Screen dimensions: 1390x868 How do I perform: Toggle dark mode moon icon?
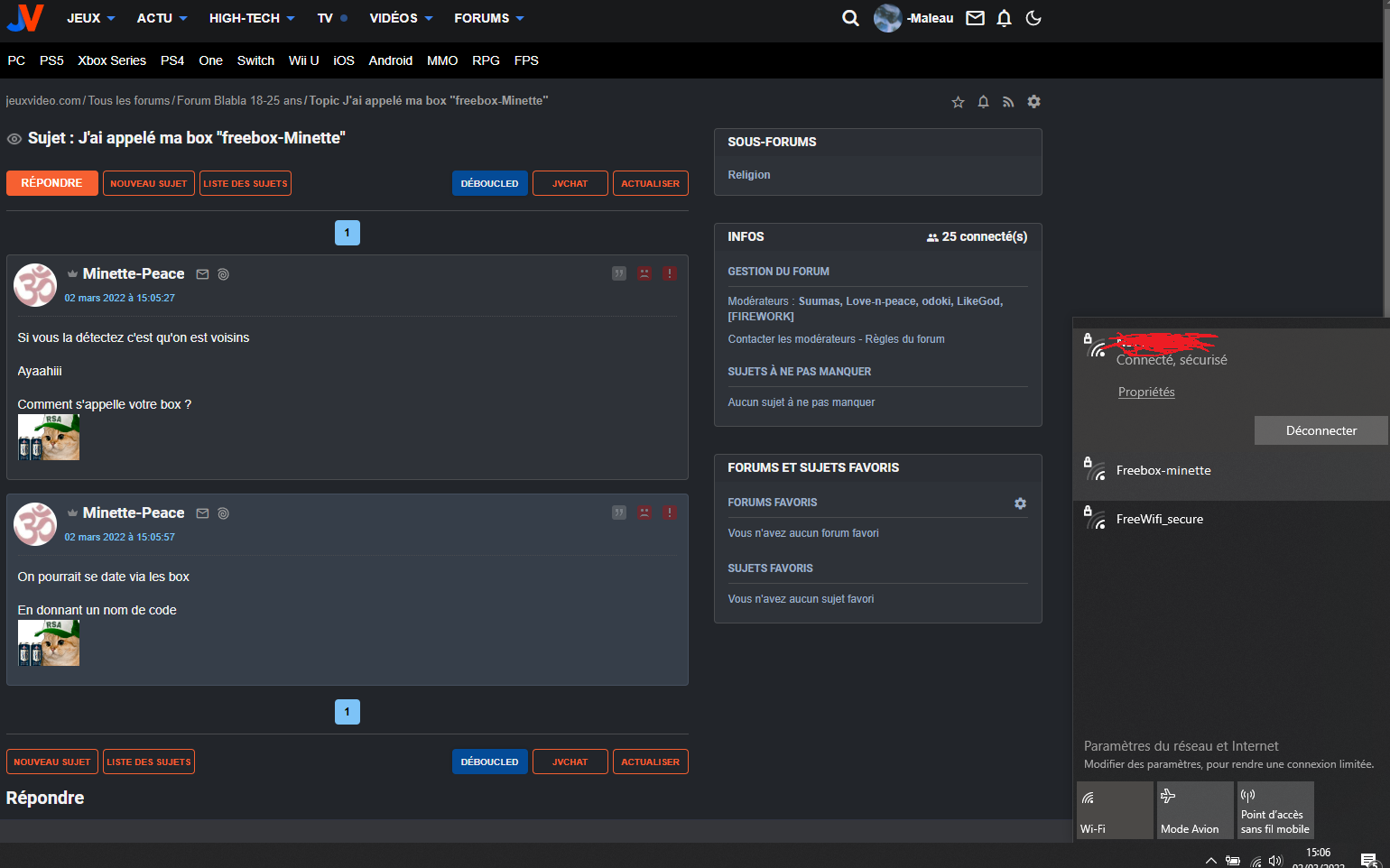[1033, 18]
